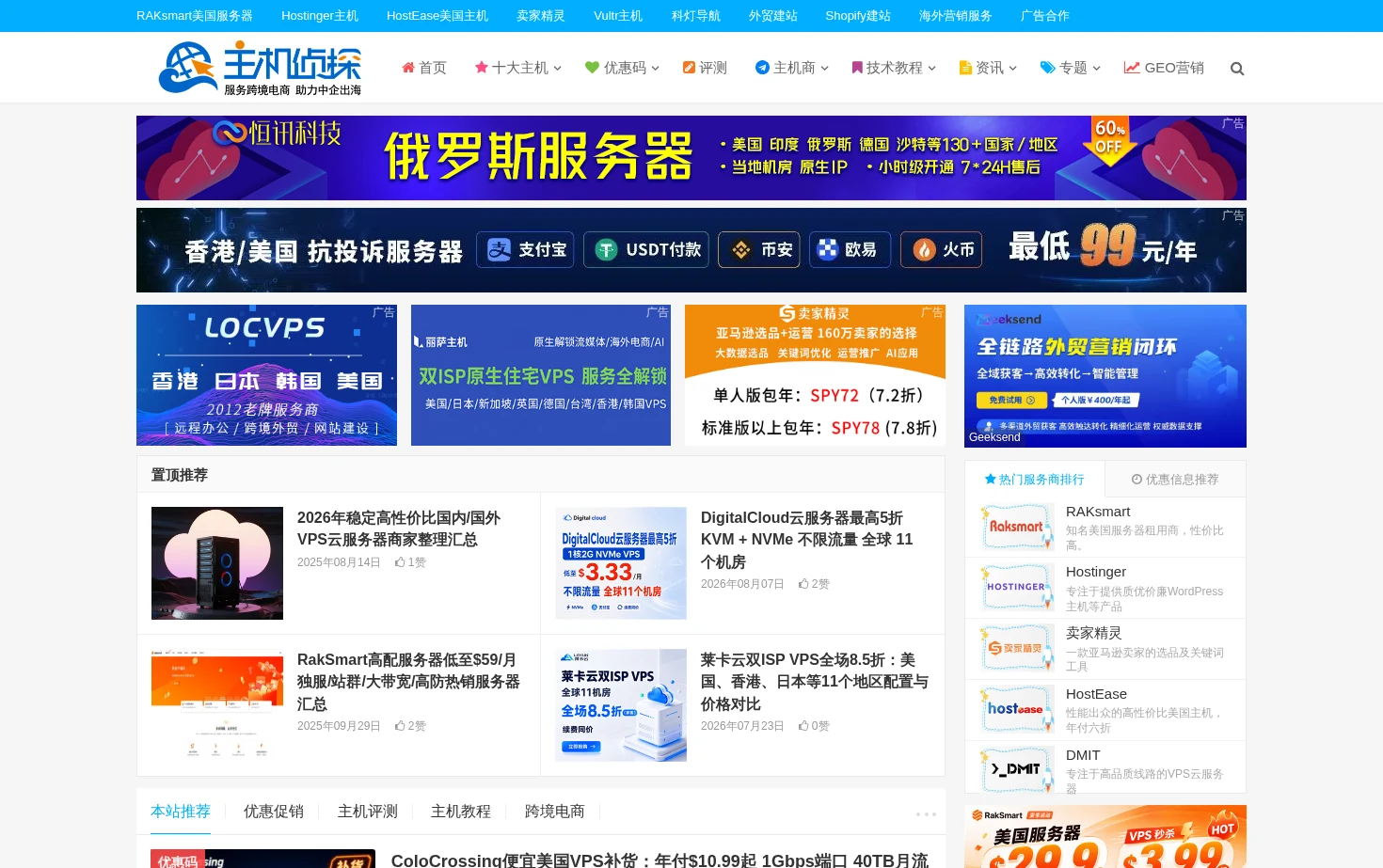Click the search magnifier icon in navigation
This screenshot has height=868, width=1383.
coord(1237,69)
